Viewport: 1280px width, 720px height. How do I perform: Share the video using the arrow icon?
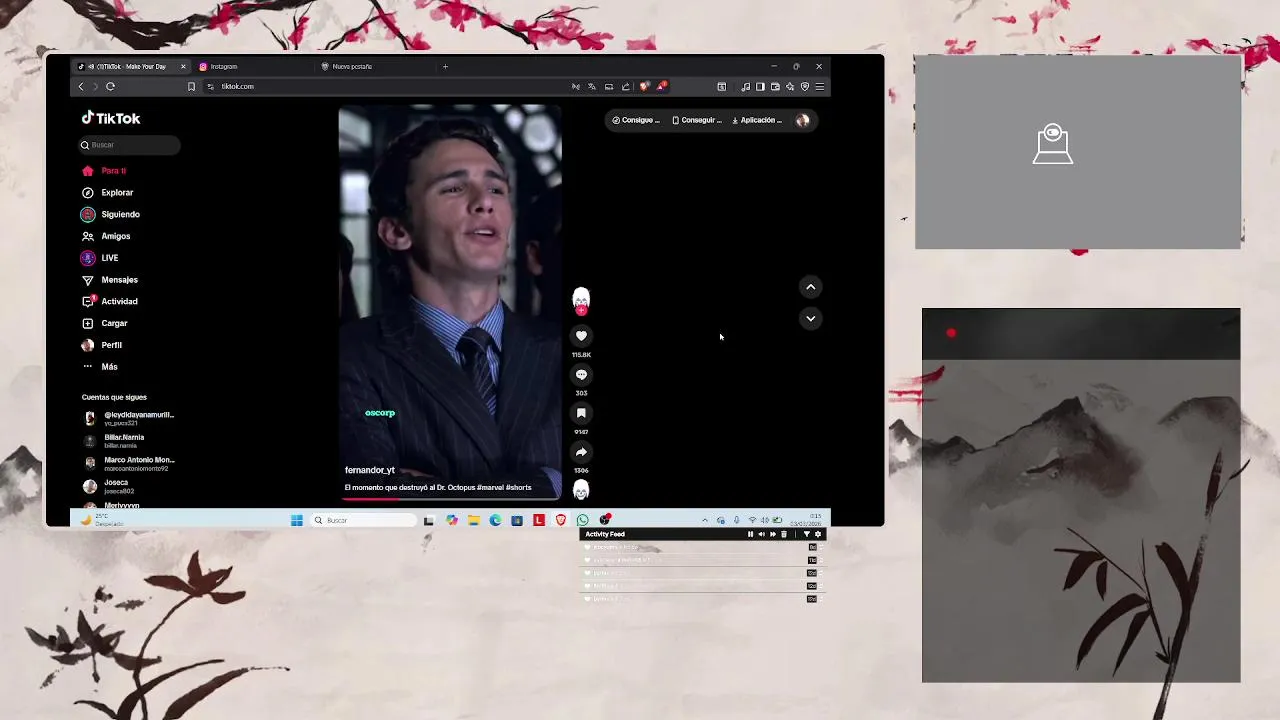click(581, 452)
